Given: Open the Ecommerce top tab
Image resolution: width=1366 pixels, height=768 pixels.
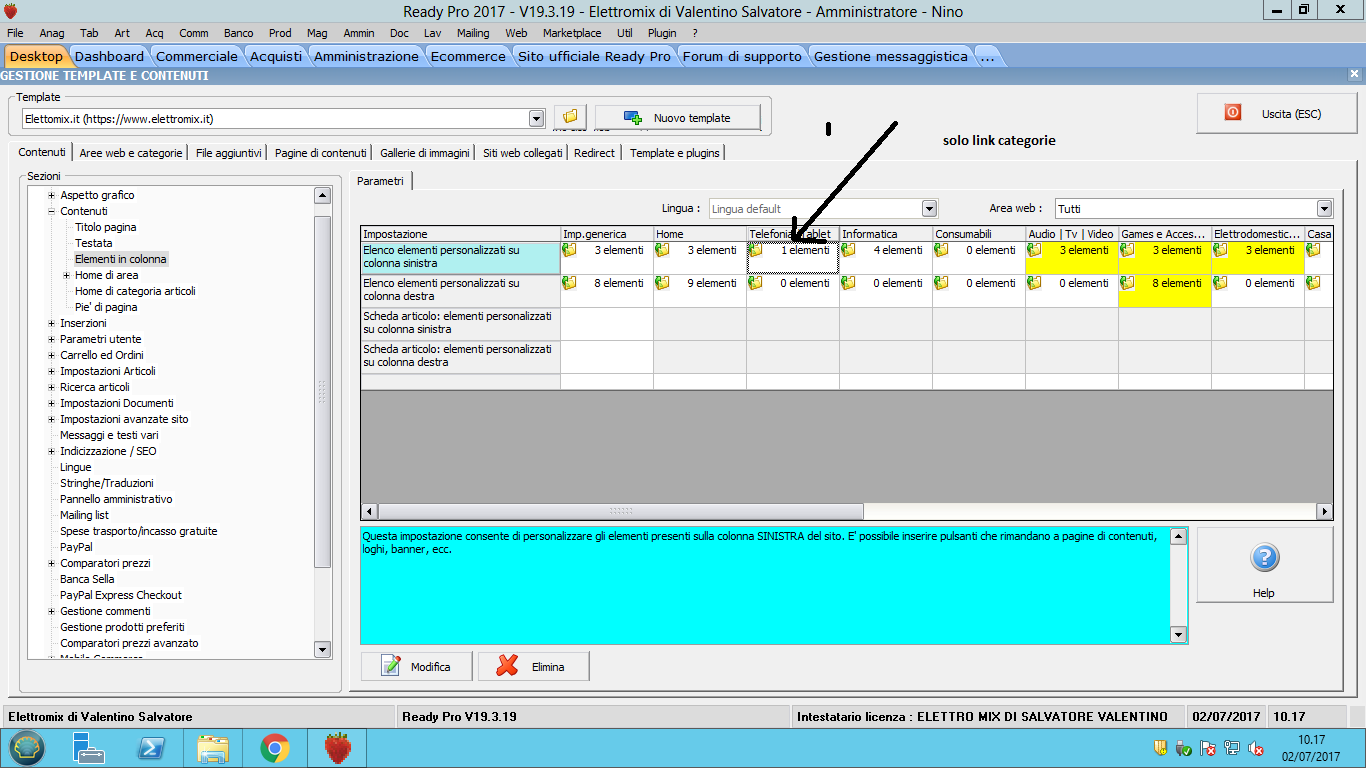Looking at the screenshot, I should [x=468, y=56].
